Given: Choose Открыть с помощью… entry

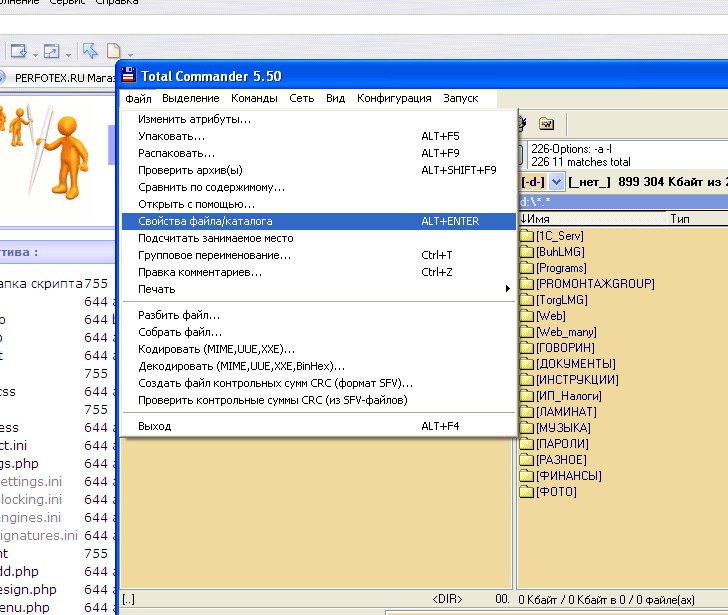Looking at the screenshot, I should 319,204.
